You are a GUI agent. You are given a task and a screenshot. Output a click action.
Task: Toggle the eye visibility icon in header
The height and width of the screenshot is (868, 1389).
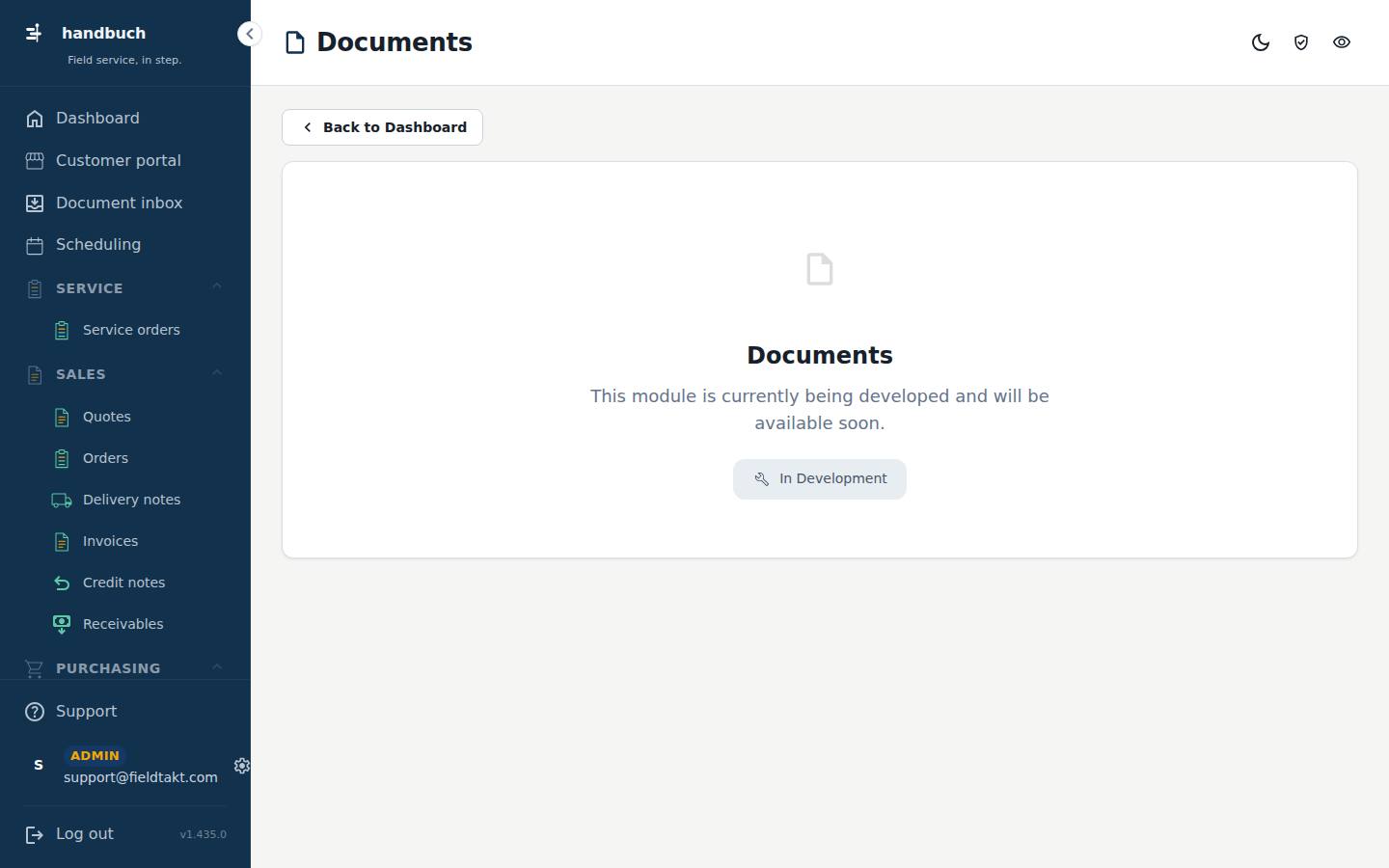click(x=1342, y=42)
